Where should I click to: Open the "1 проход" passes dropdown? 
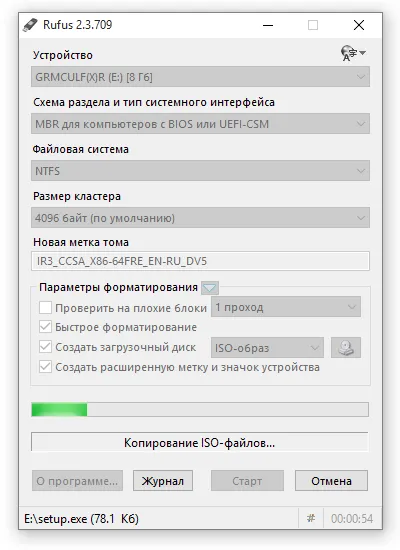286,307
